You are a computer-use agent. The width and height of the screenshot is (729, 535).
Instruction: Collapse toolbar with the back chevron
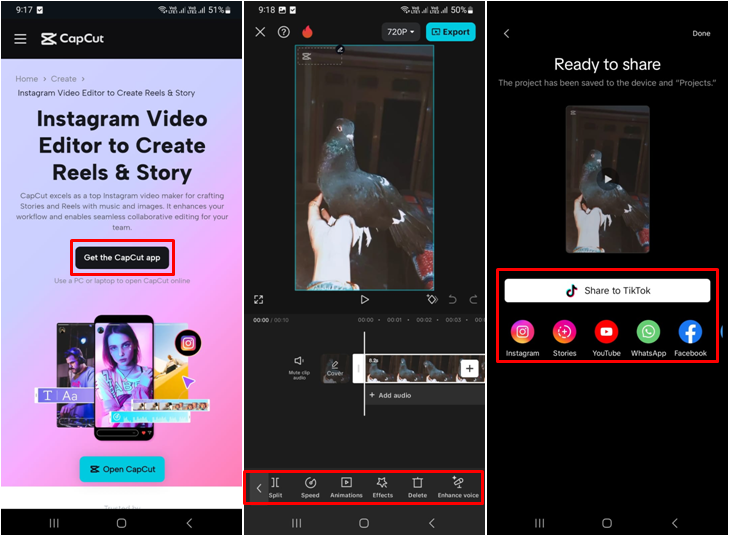[x=259, y=488]
